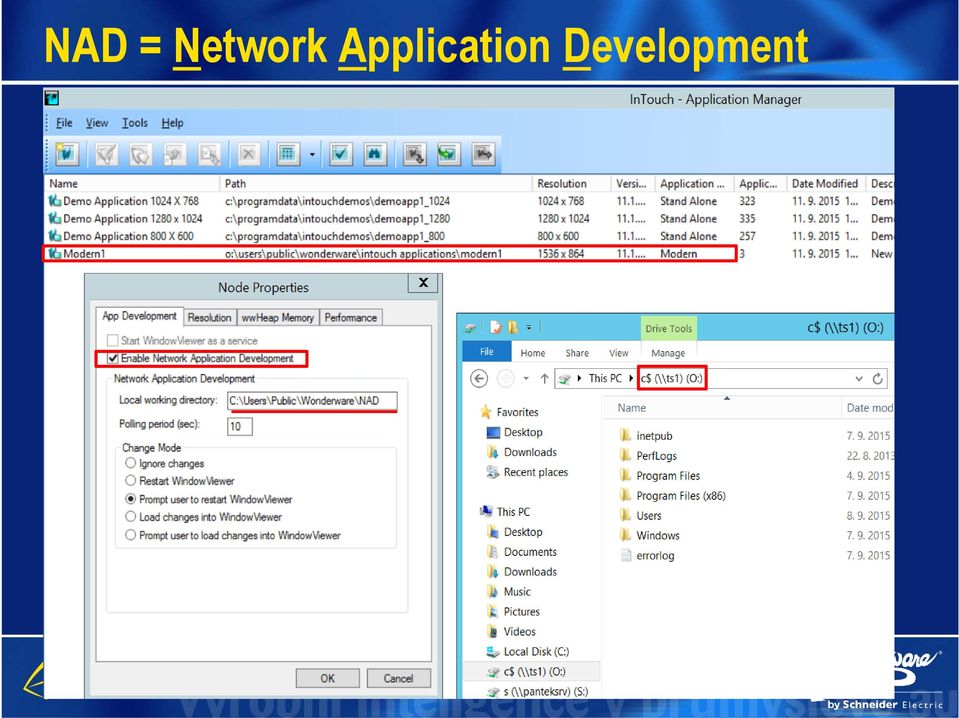This screenshot has width=959, height=718.
Task: Click the last toolbar icon with the right arrow
Action: tap(483, 154)
